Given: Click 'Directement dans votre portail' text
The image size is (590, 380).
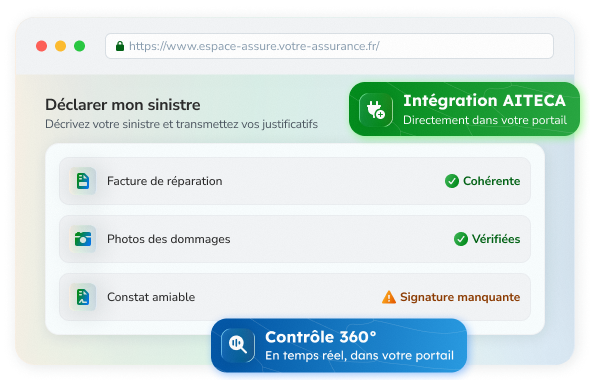Looking at the screenshot, I should point(485,120).
